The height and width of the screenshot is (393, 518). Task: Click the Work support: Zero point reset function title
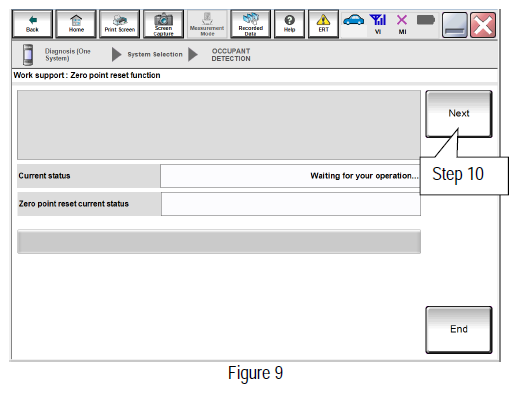click(x=87, y=75)
